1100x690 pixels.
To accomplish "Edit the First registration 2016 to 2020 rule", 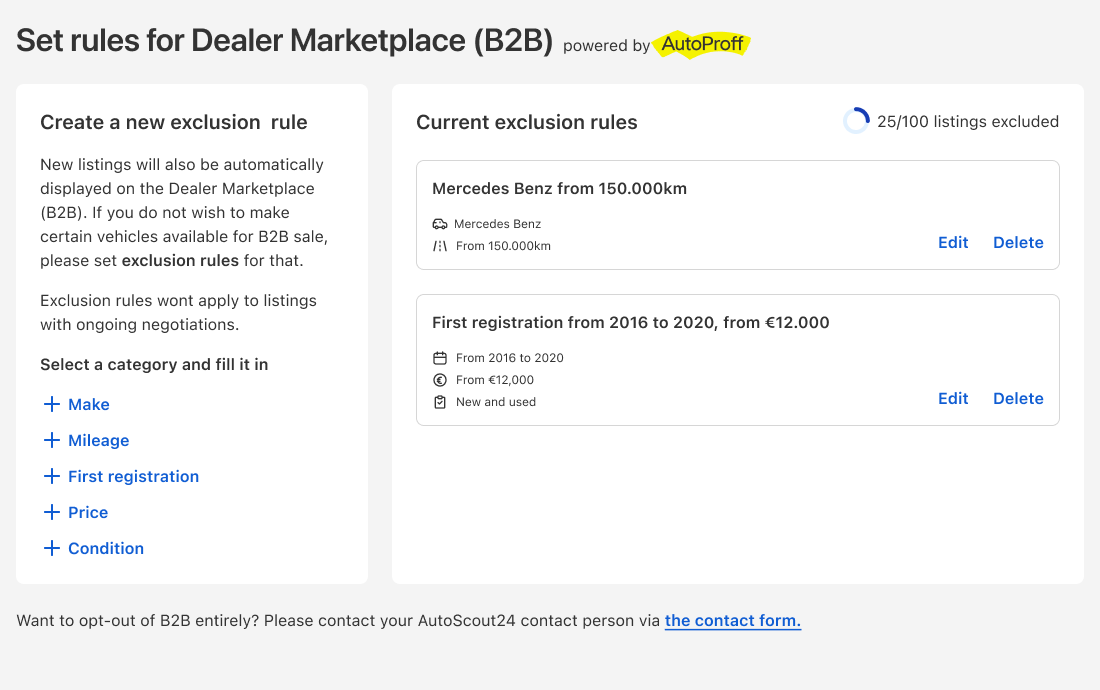I will pyautogui.click(x=953, y=398).
